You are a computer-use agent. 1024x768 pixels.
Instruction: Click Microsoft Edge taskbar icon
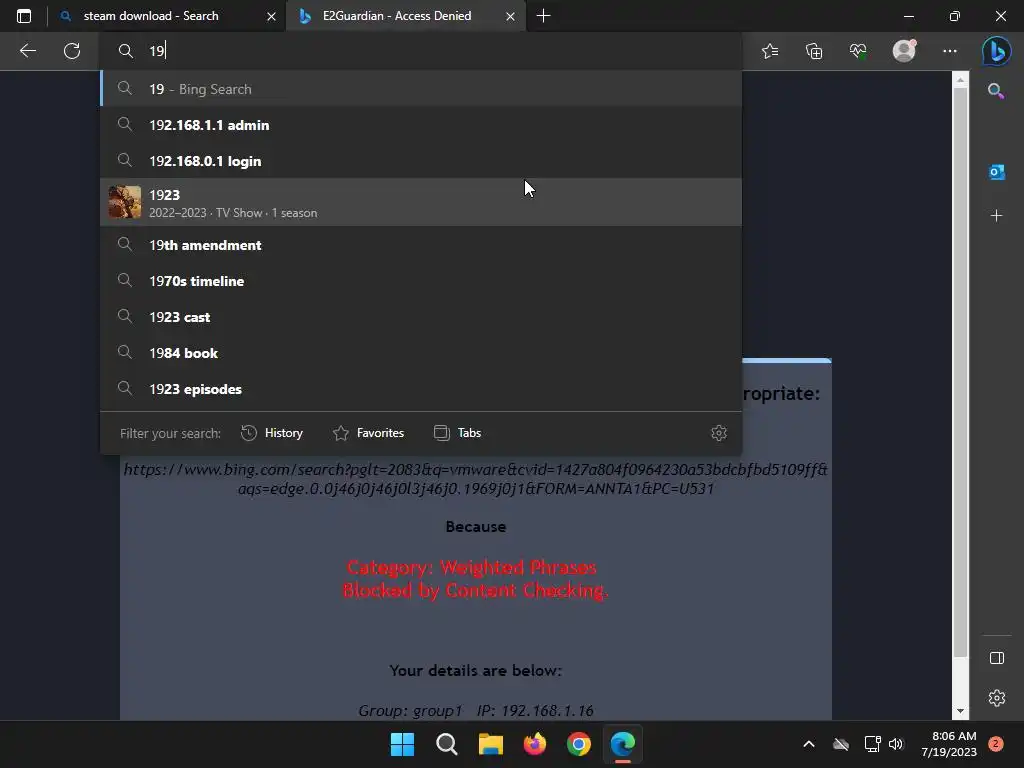click(623, 744)
